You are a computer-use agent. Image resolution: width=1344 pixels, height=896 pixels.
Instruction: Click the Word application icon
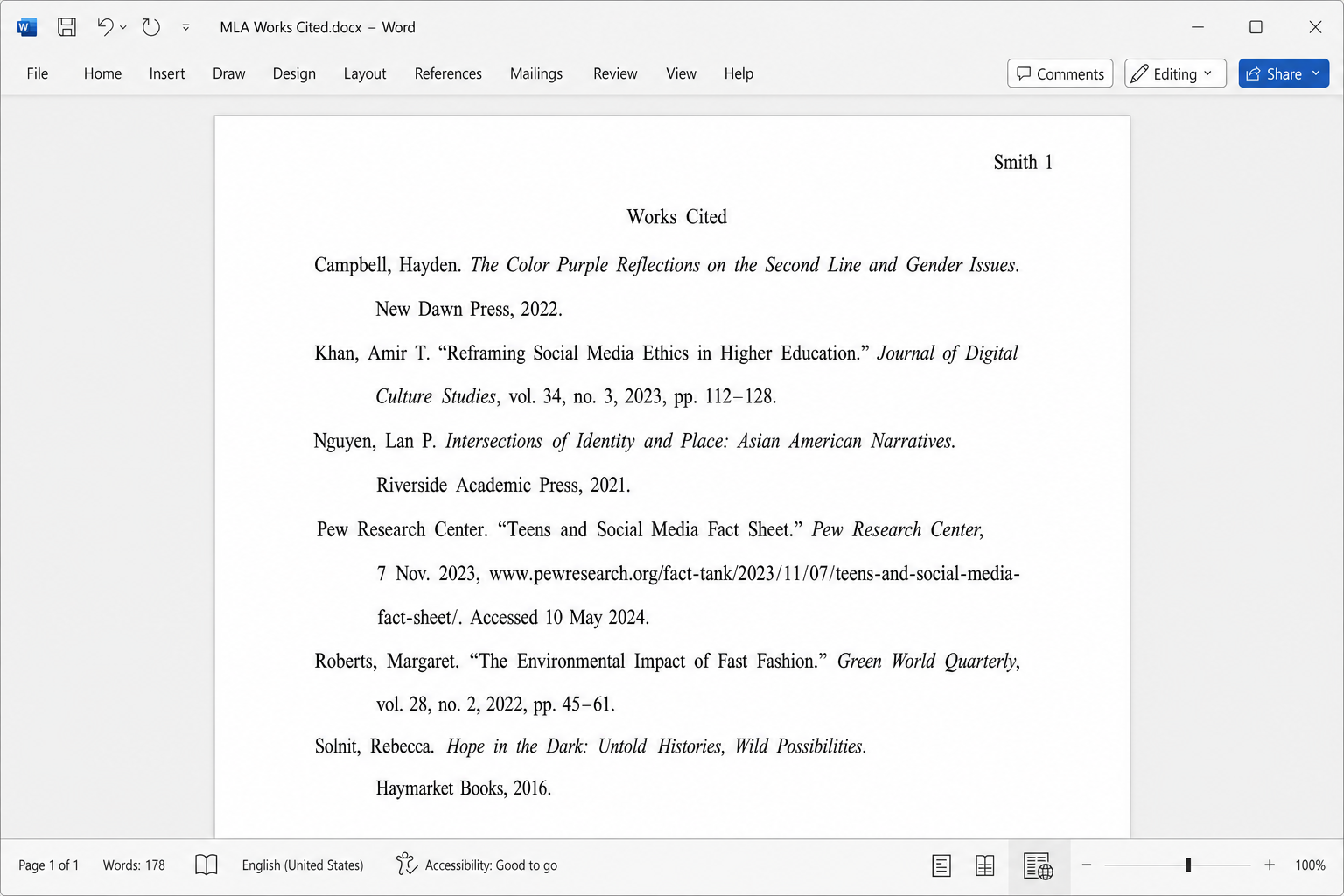coord(26,27)
